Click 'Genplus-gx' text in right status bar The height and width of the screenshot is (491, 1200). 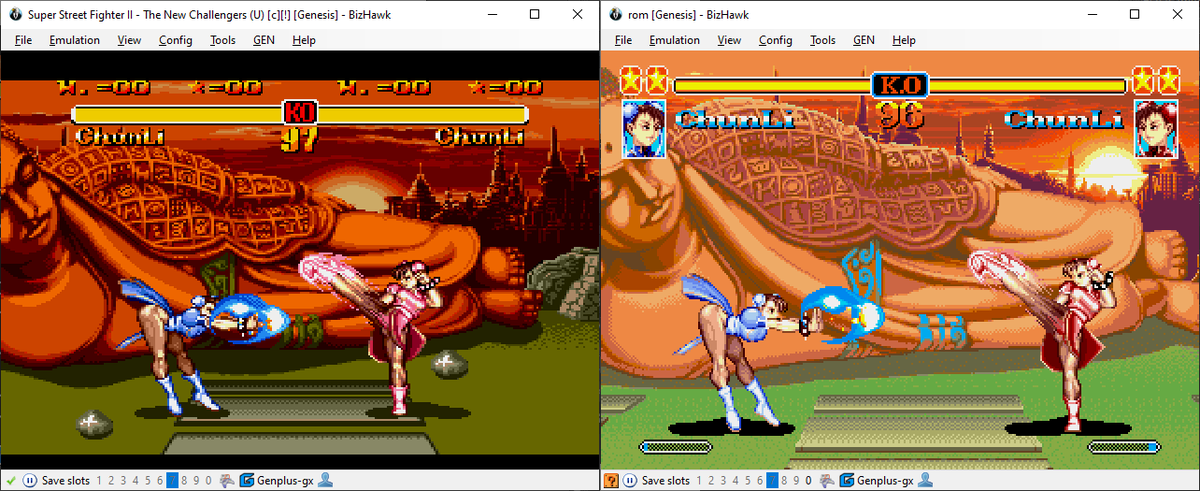[885, 481]
